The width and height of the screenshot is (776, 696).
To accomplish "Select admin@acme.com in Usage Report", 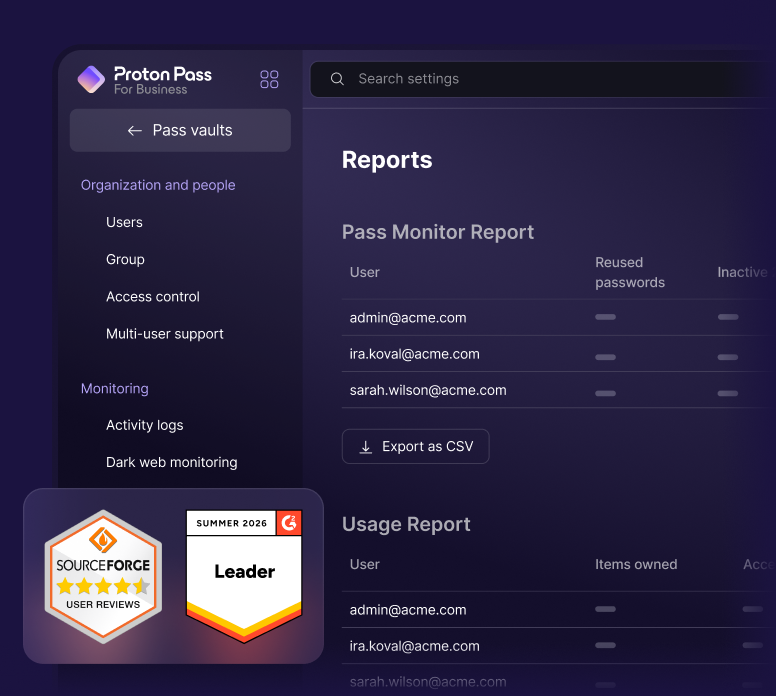I will click(408, 610).
